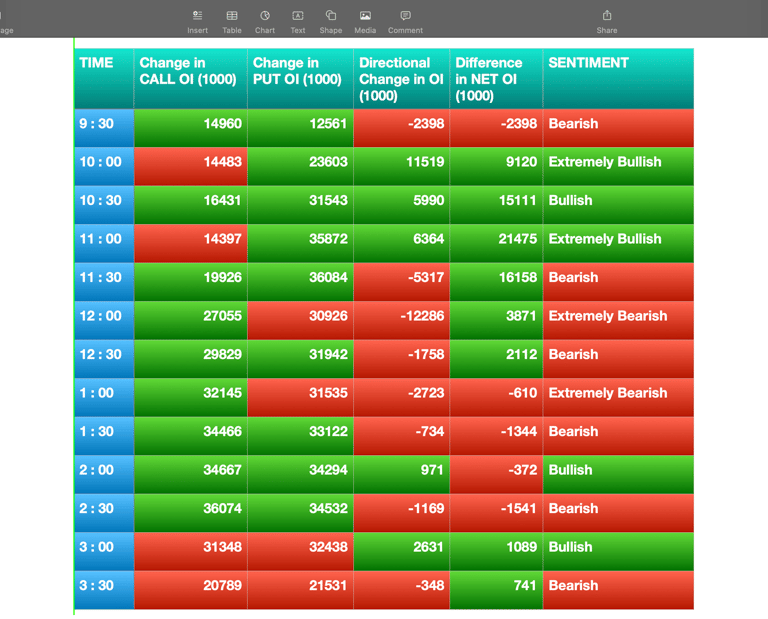Select the 'Change in CALL OI (1000)' header

point(191,78)
